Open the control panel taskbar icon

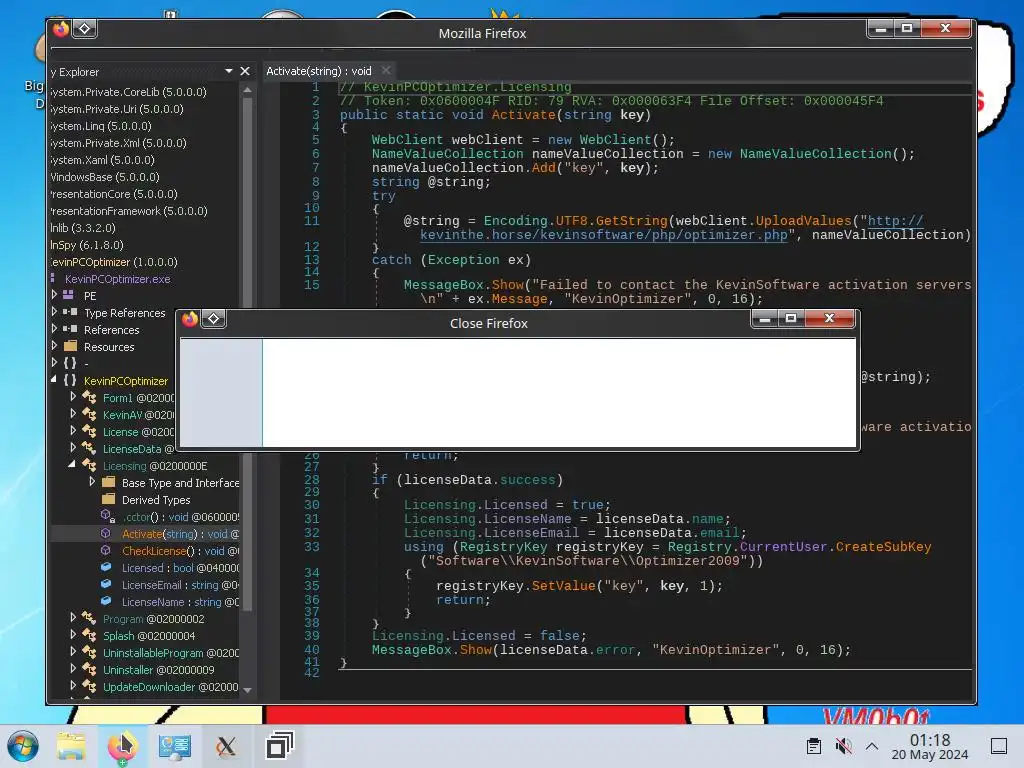point(174,746)
